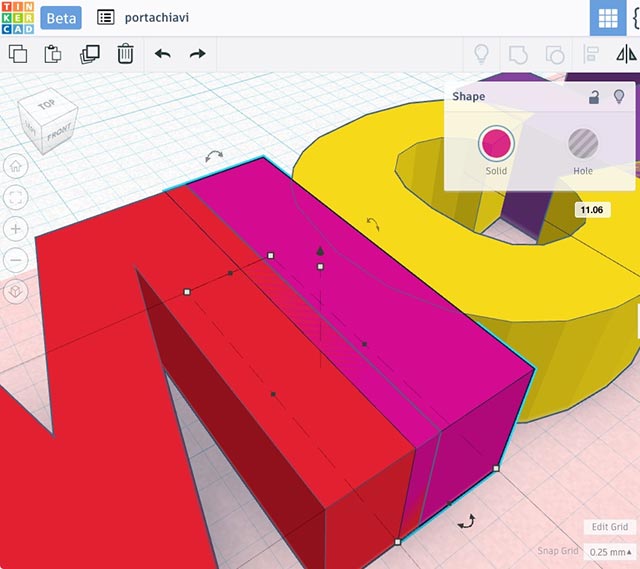Open the Solid color picker
This screenshot has height=569, width=640.
point(496,144)
